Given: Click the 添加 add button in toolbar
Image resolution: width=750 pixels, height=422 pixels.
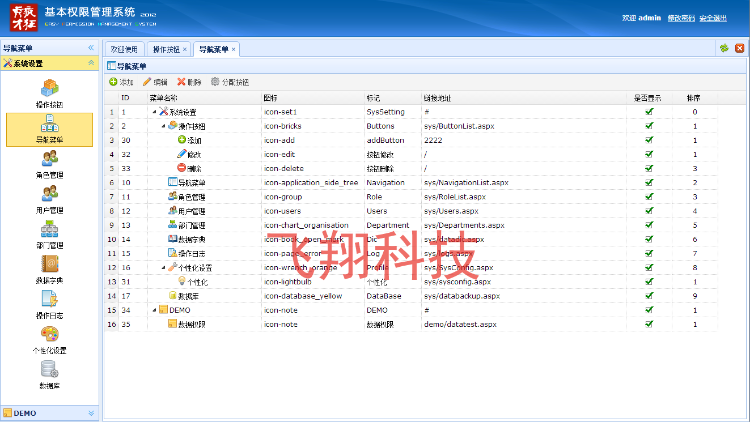Looking at the screenshot, I should click(x=121, y=82).
